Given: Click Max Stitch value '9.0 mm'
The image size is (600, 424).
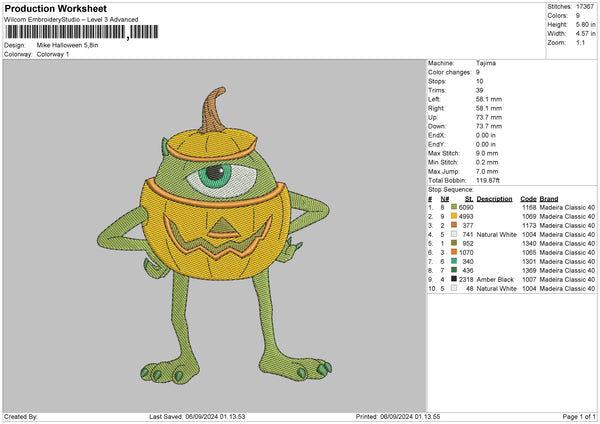Looking at the screenshot, I should point(487,153).
